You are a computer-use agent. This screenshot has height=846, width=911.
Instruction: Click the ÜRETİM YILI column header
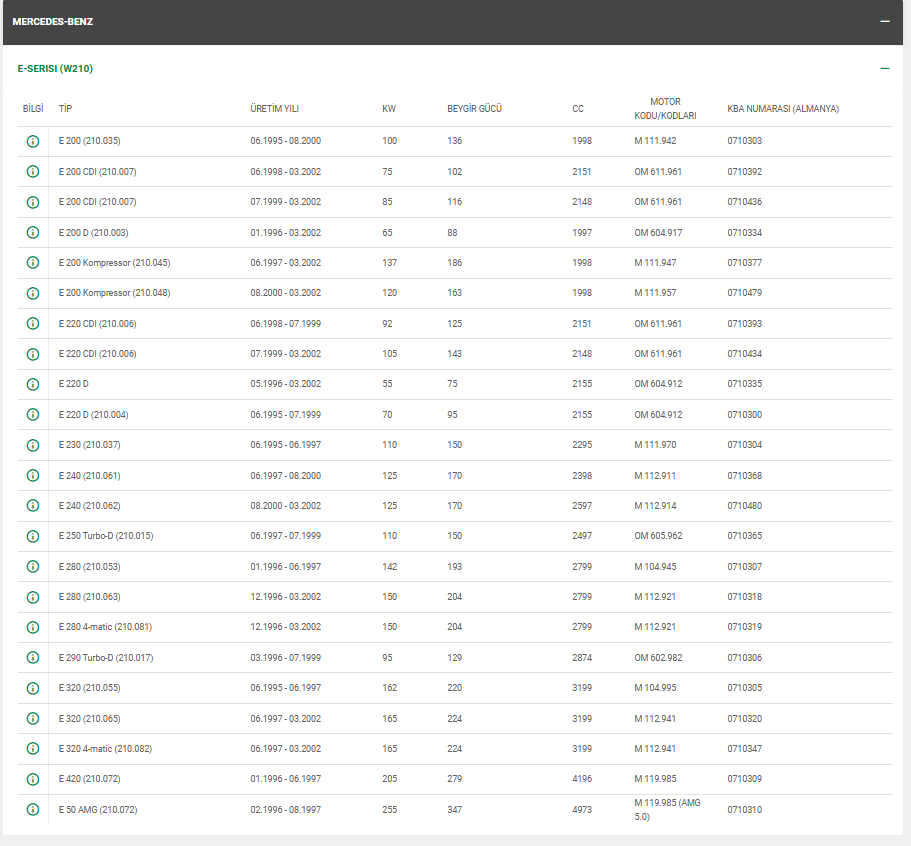pyautogui.click(x=274, y=108)
